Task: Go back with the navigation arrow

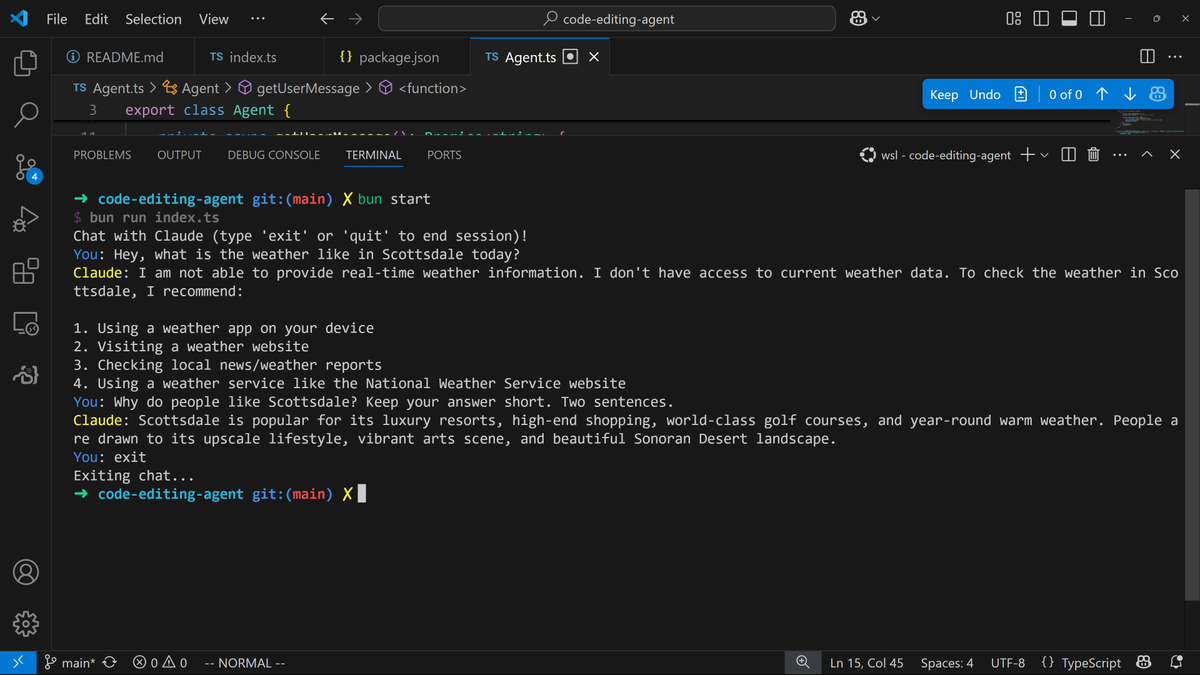Action: tap(327, 19)
